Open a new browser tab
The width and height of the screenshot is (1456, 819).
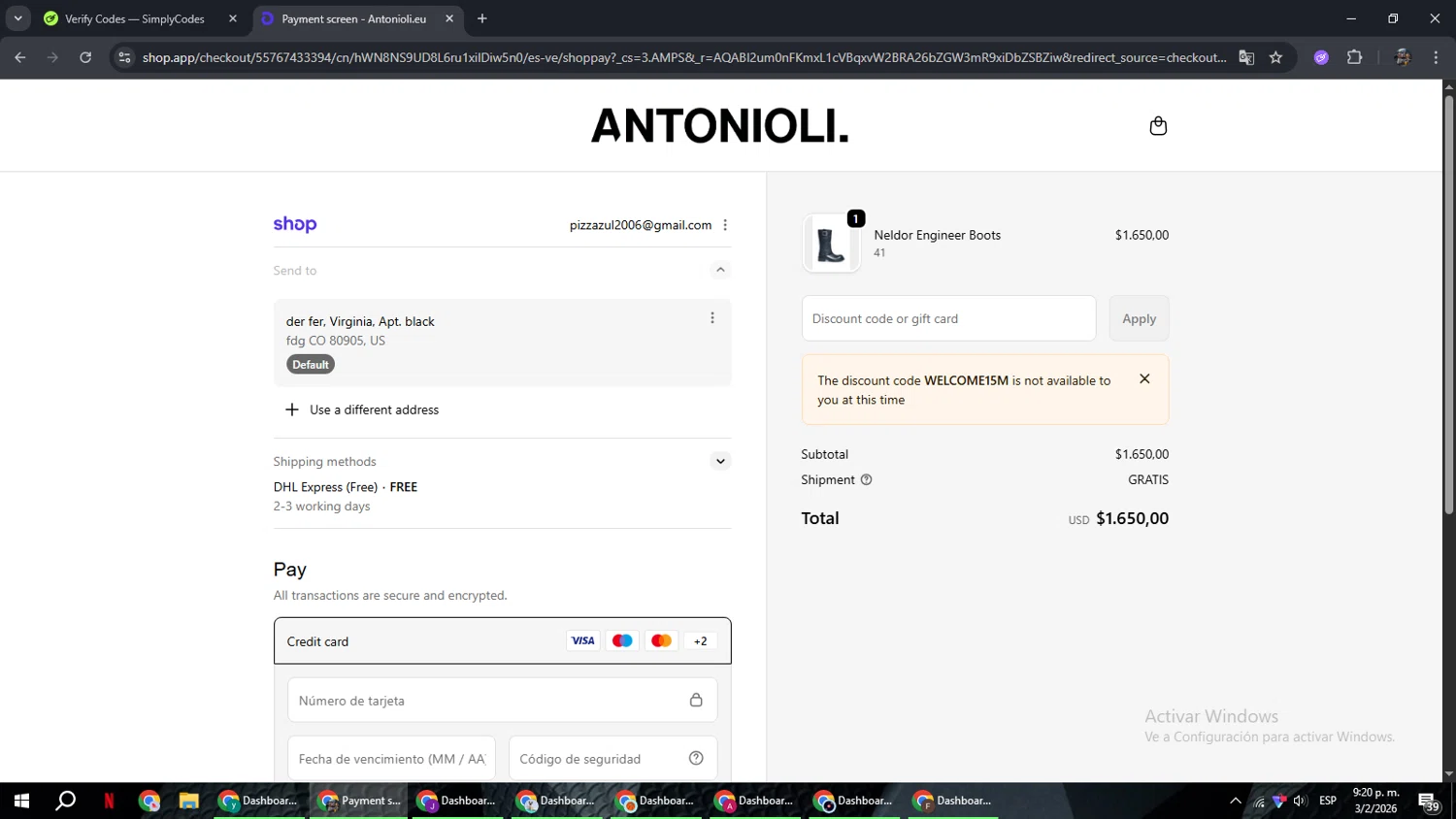pyautogui.click(x=482, y=18)
